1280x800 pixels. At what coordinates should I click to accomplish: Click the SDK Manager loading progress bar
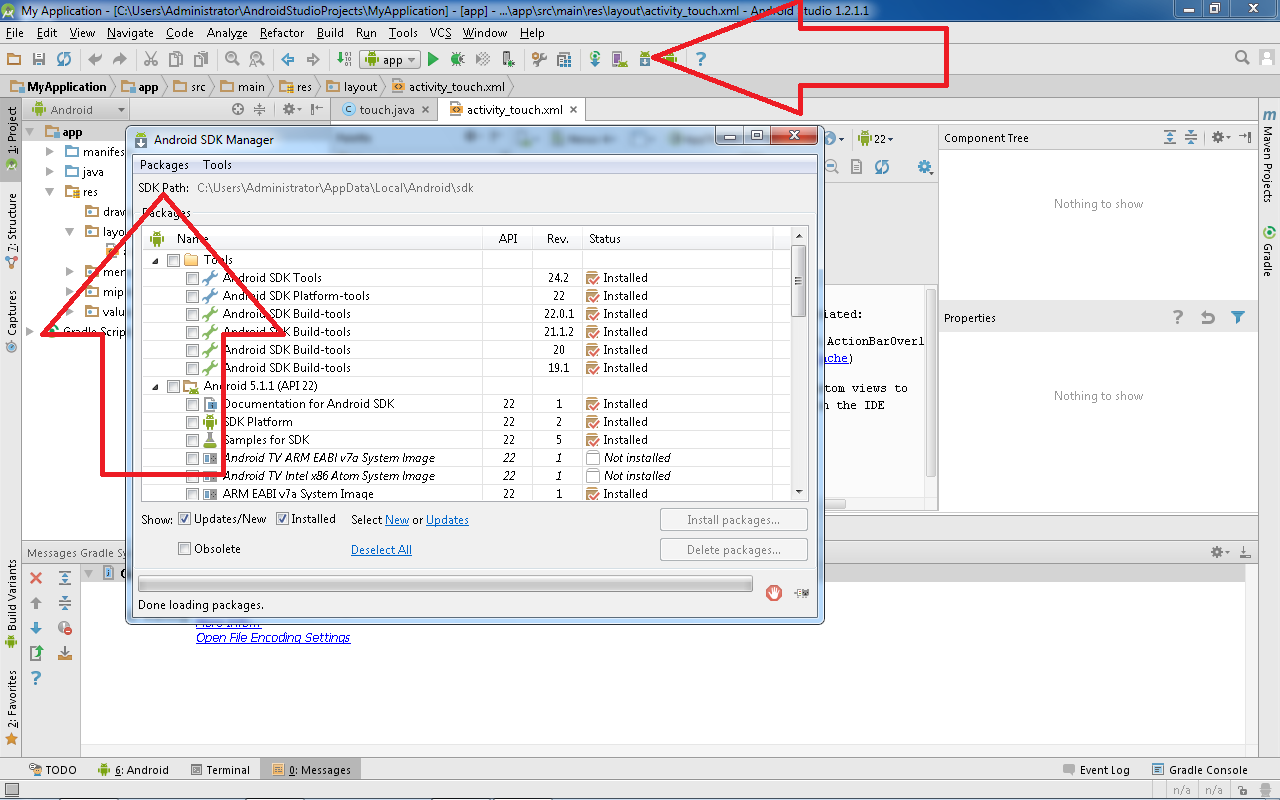[x=445, y=584]
